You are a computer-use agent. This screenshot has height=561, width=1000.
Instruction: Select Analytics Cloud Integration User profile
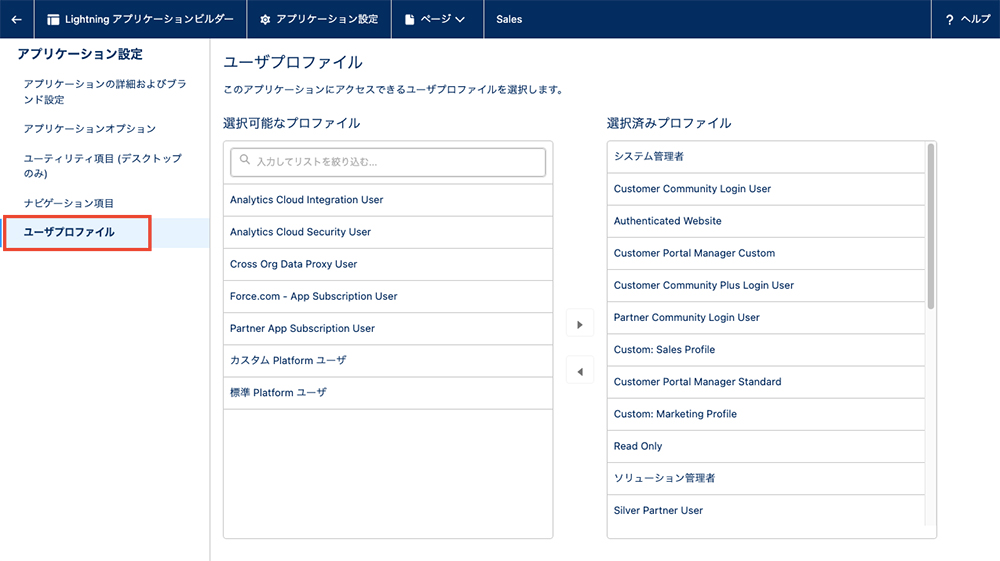(x=388, y=200)
